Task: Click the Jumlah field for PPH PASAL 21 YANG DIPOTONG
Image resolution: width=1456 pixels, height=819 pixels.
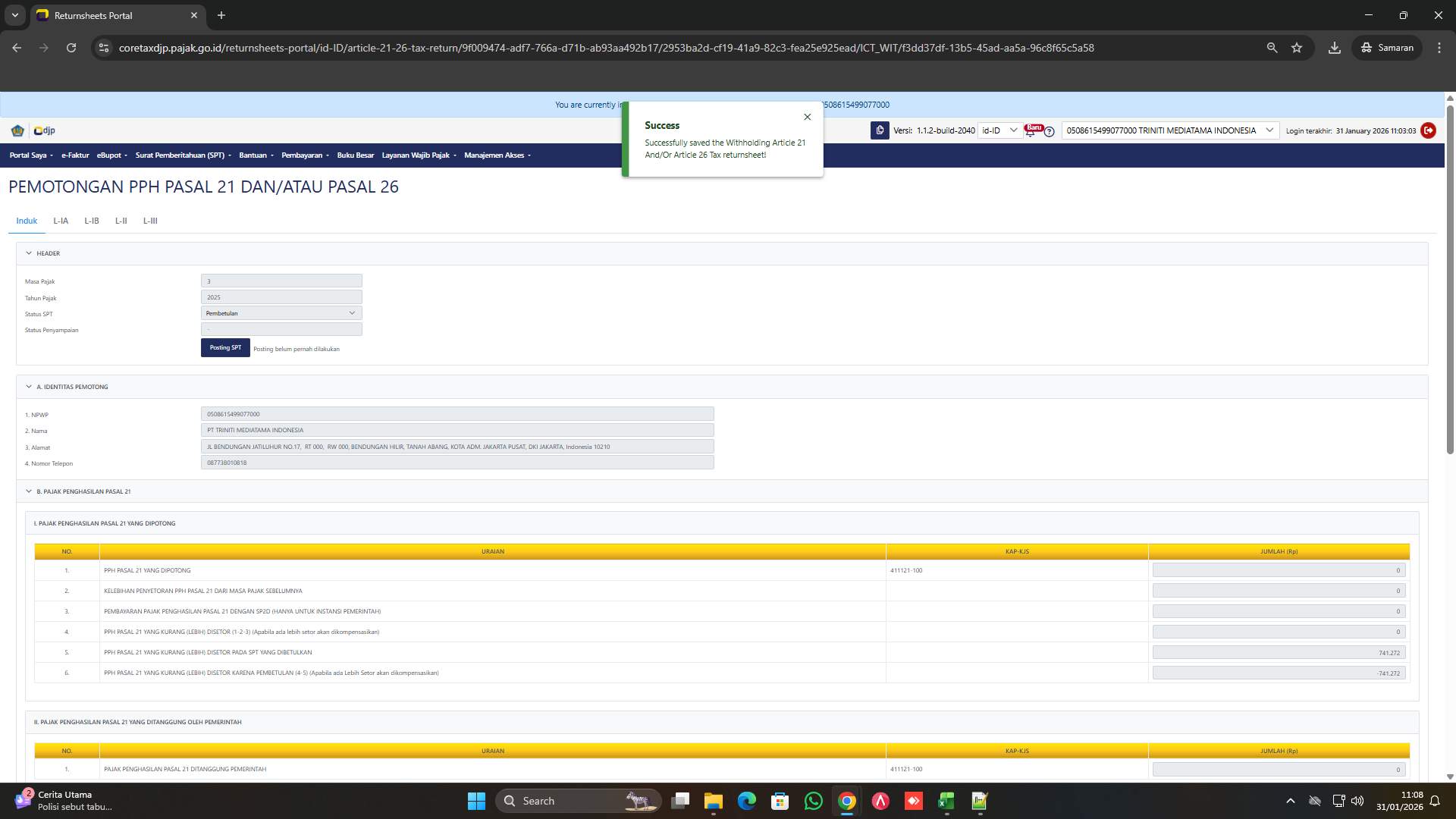Action: [1277, 570]
